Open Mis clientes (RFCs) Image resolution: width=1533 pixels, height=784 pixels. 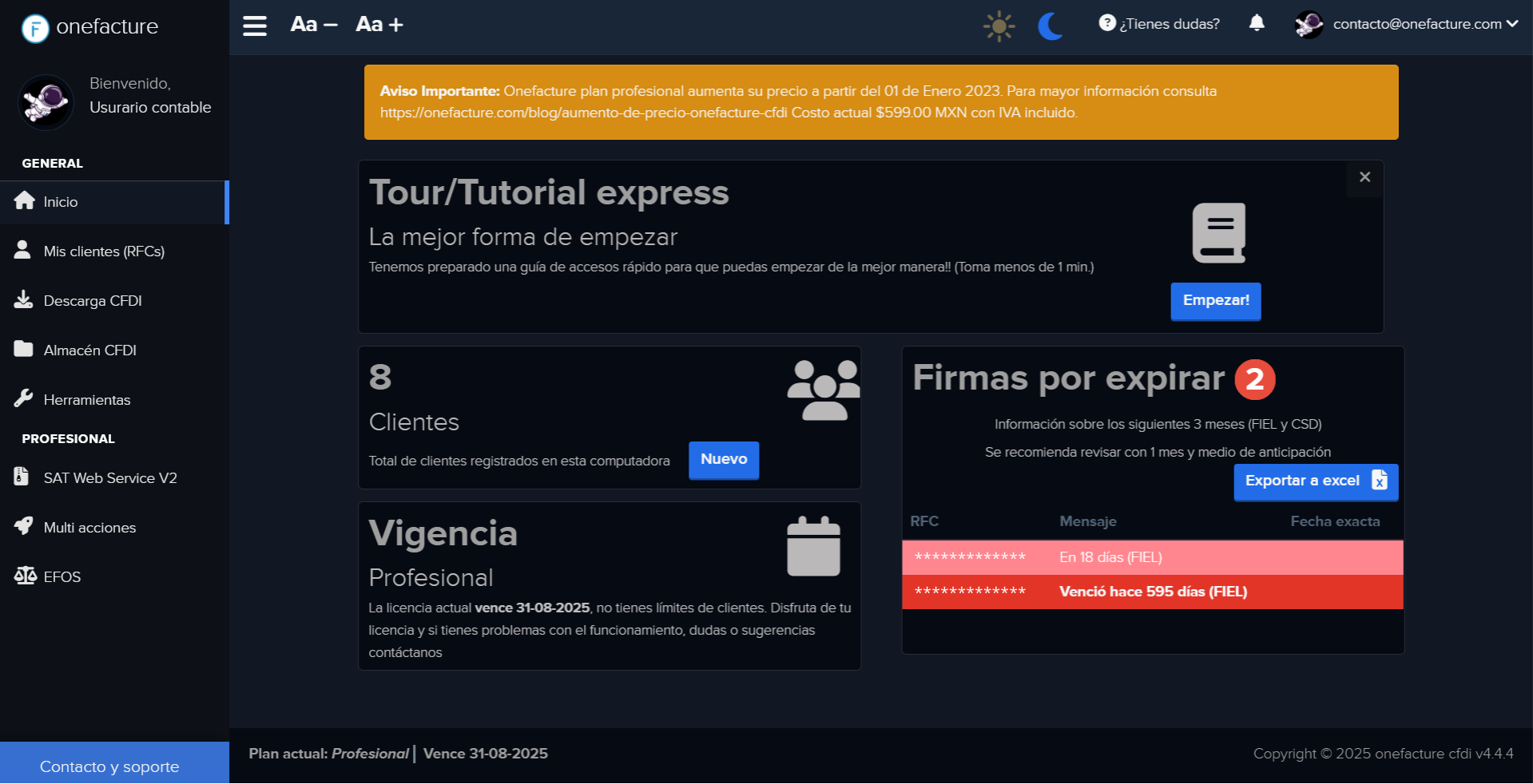tap(114, 251)
